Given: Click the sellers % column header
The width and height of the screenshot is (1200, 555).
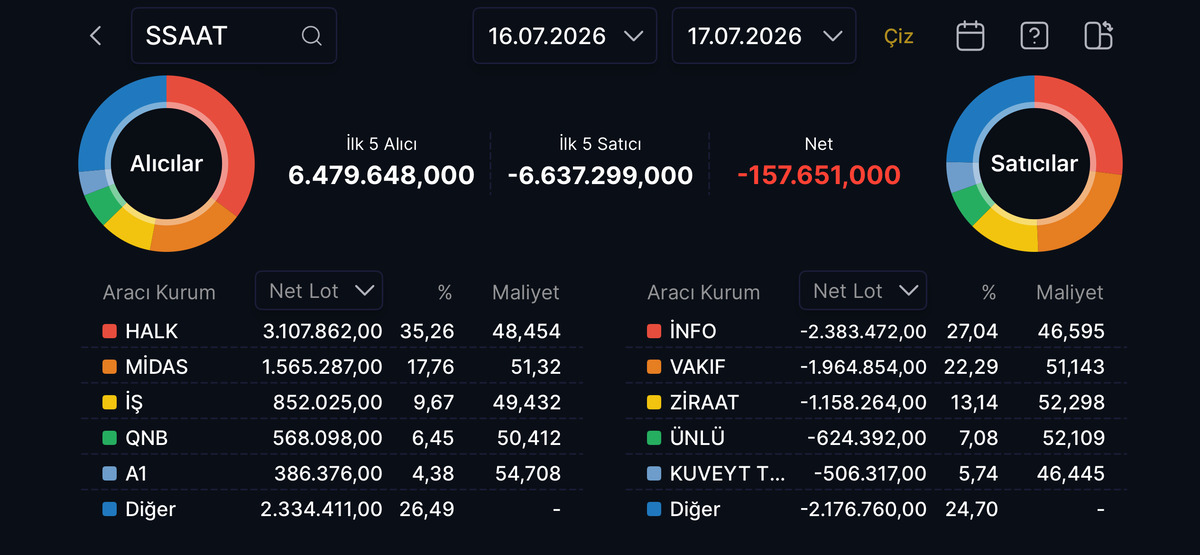Looking at the screenshot, I should coord(989,292).
